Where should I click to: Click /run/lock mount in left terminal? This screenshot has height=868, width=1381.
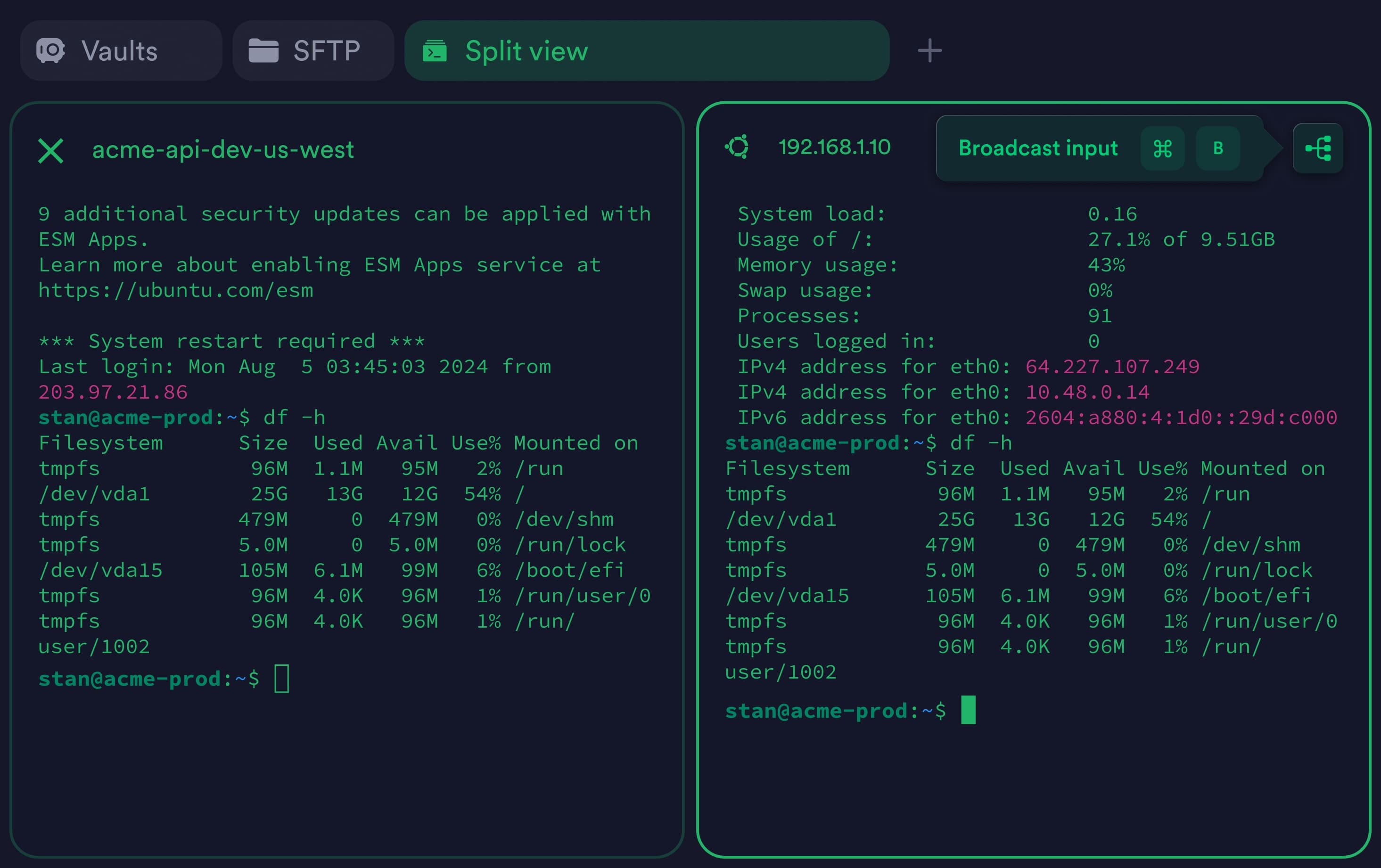[x=570, y=545]
